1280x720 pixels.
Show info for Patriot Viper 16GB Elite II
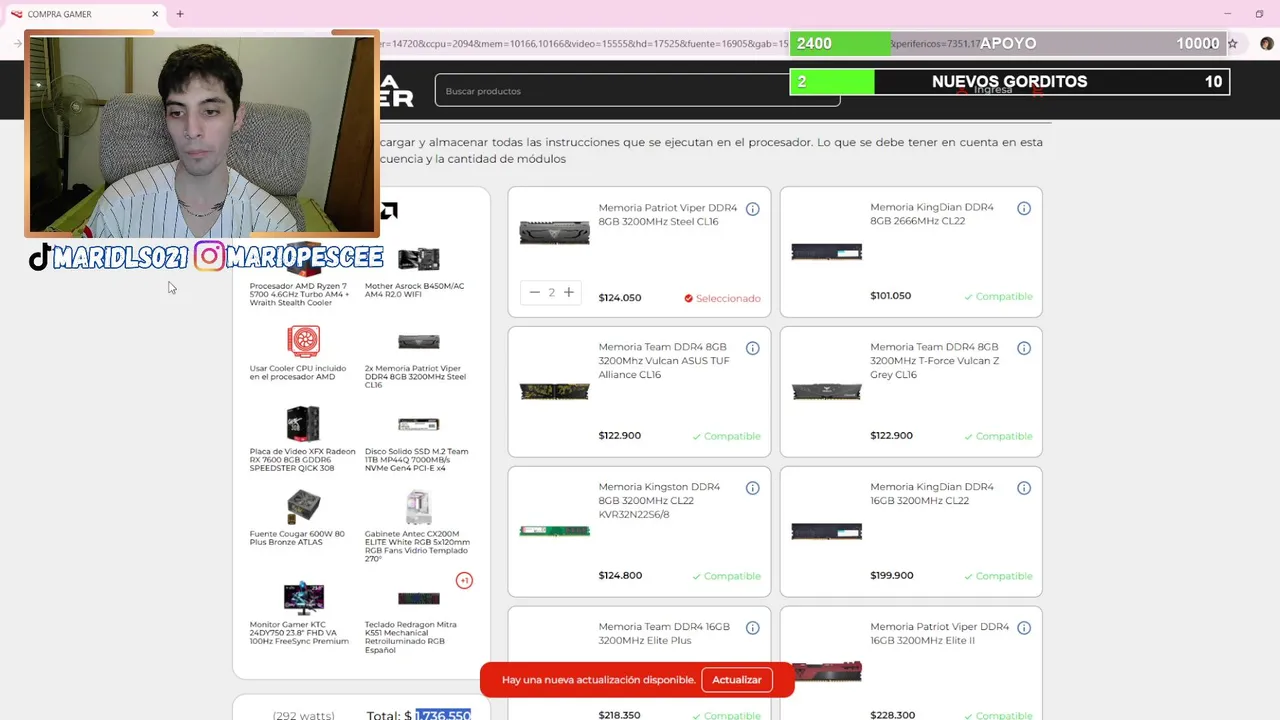point(1024,628)
